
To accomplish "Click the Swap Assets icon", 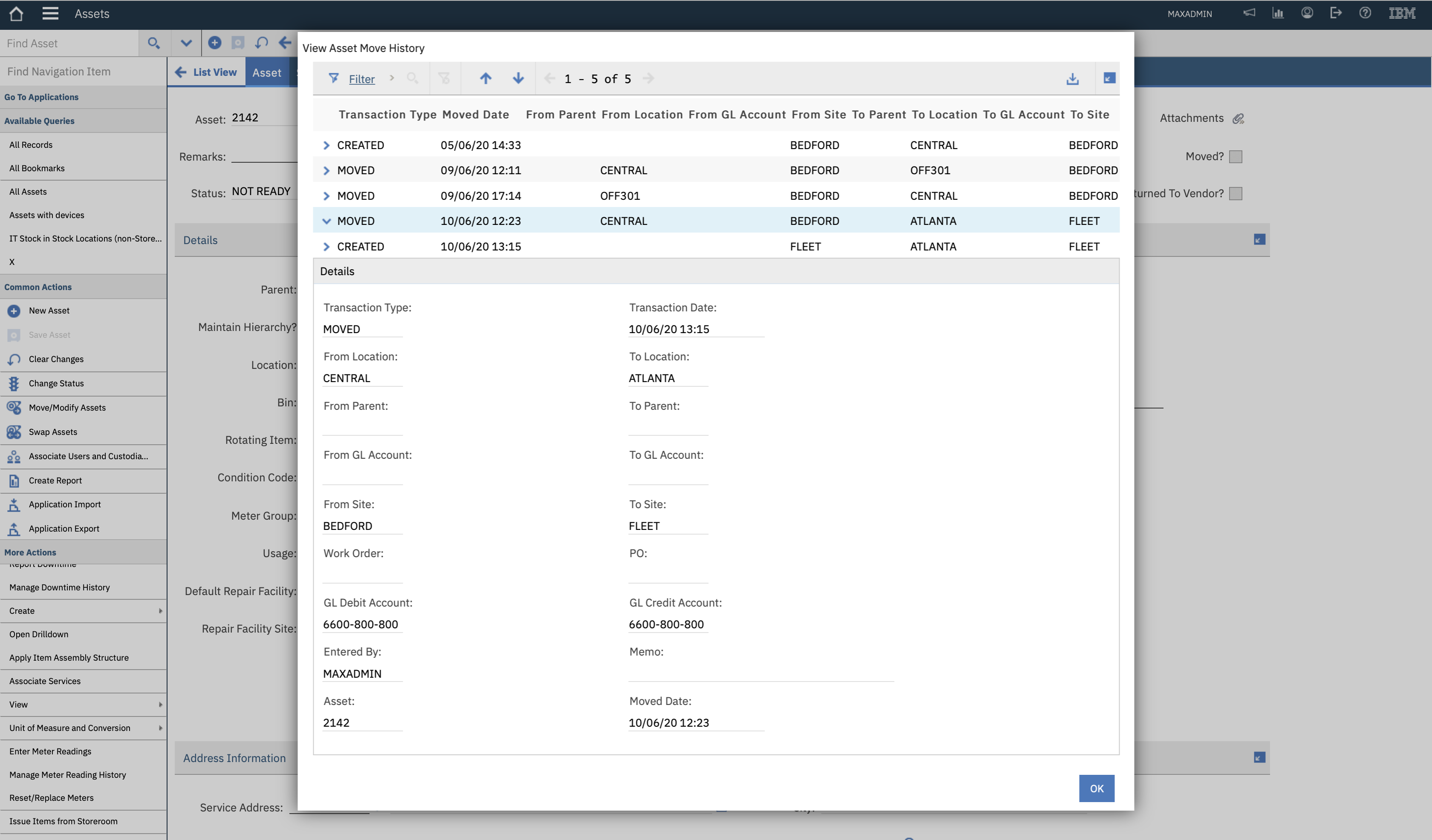I will [14, 432].
